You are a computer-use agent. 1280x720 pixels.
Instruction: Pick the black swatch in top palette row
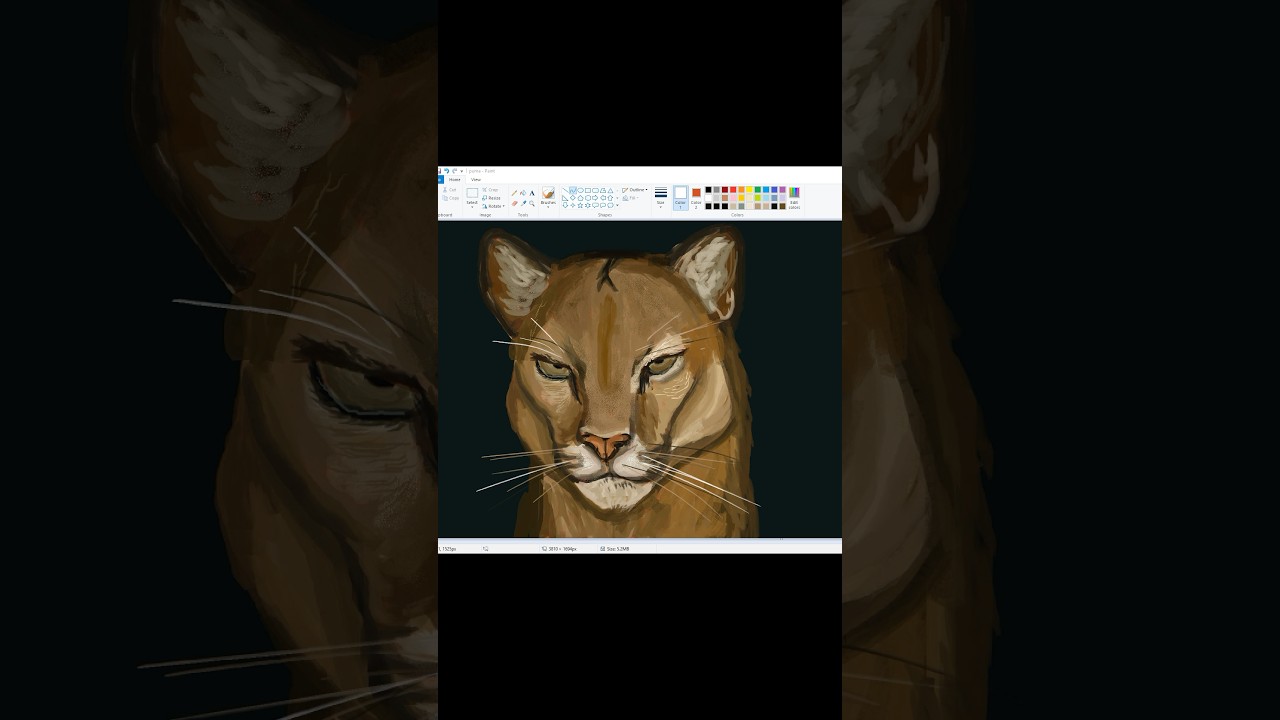coord(708,190)
